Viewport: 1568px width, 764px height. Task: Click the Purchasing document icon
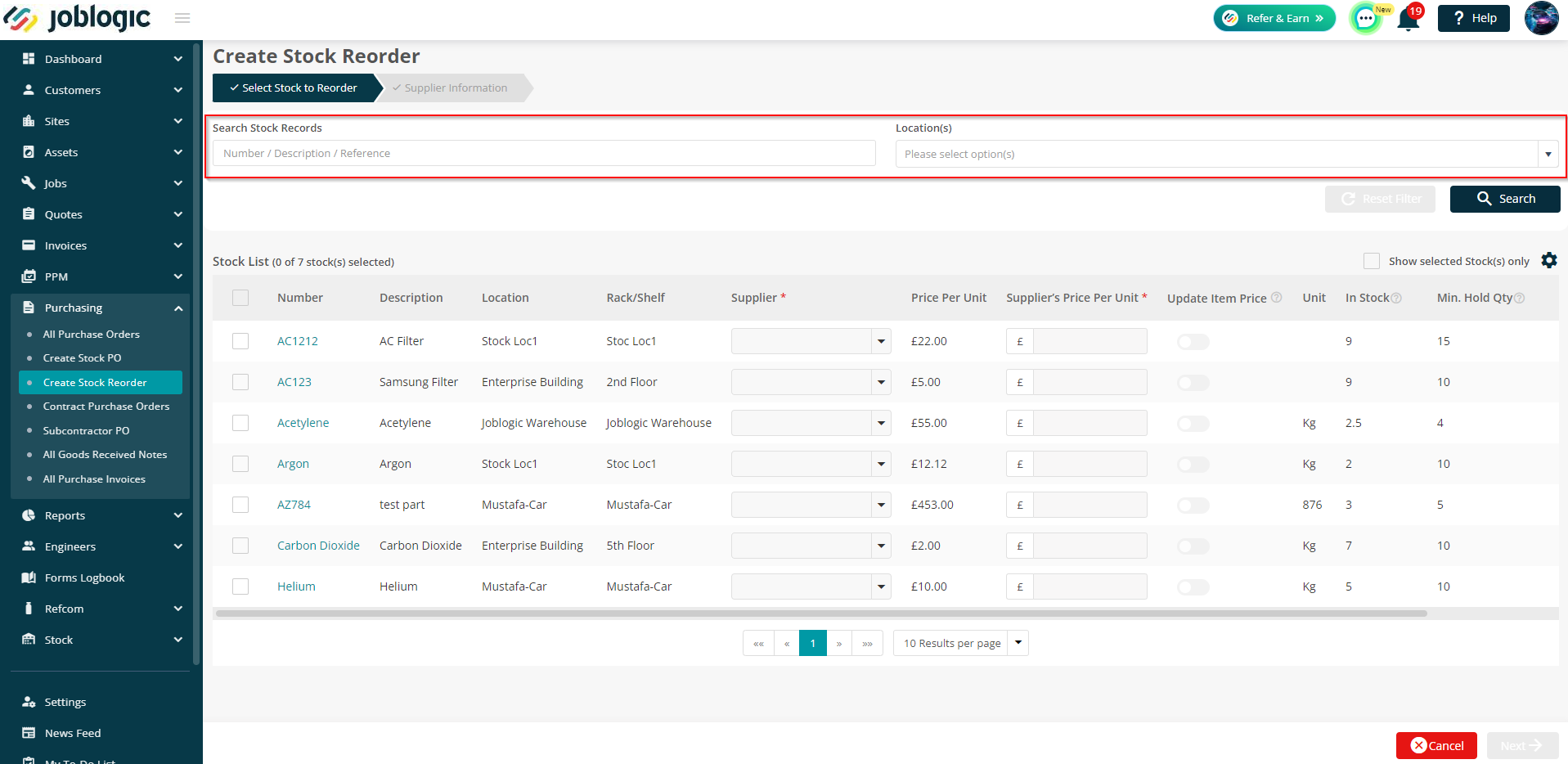click(x=29, y=308)
